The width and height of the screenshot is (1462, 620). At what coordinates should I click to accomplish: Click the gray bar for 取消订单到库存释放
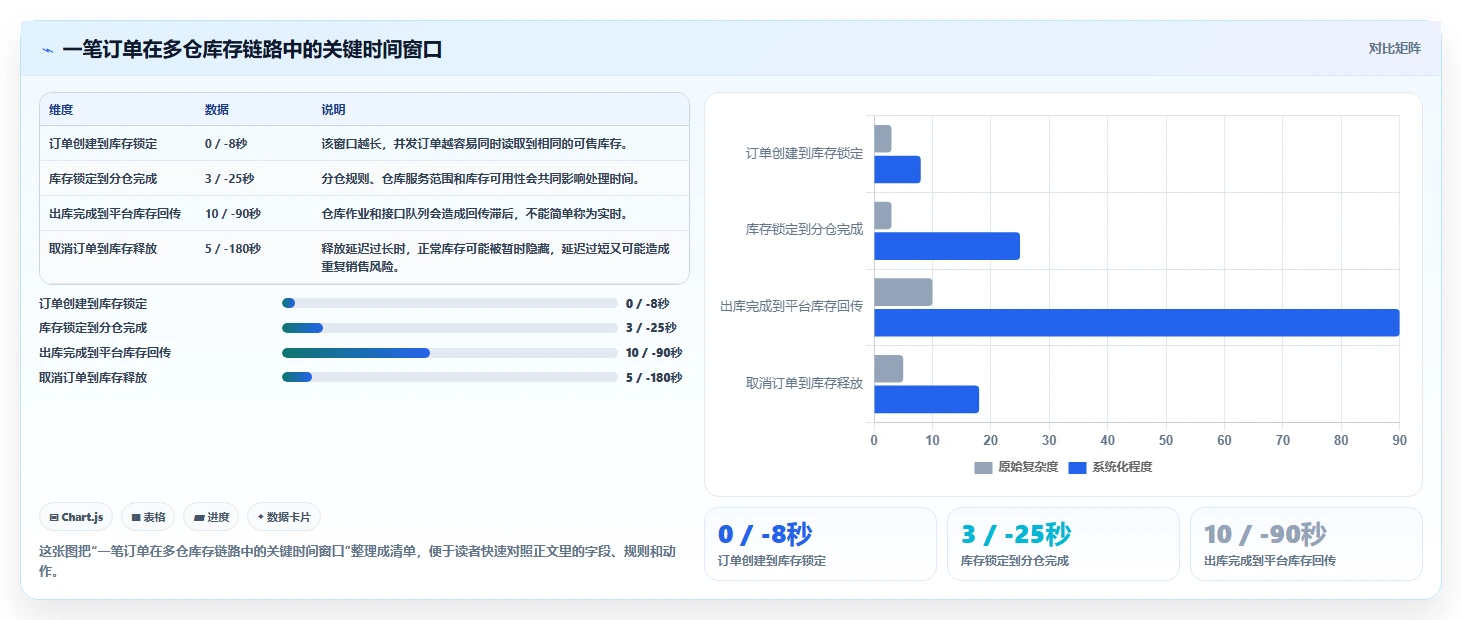click(x=888, y=368)
